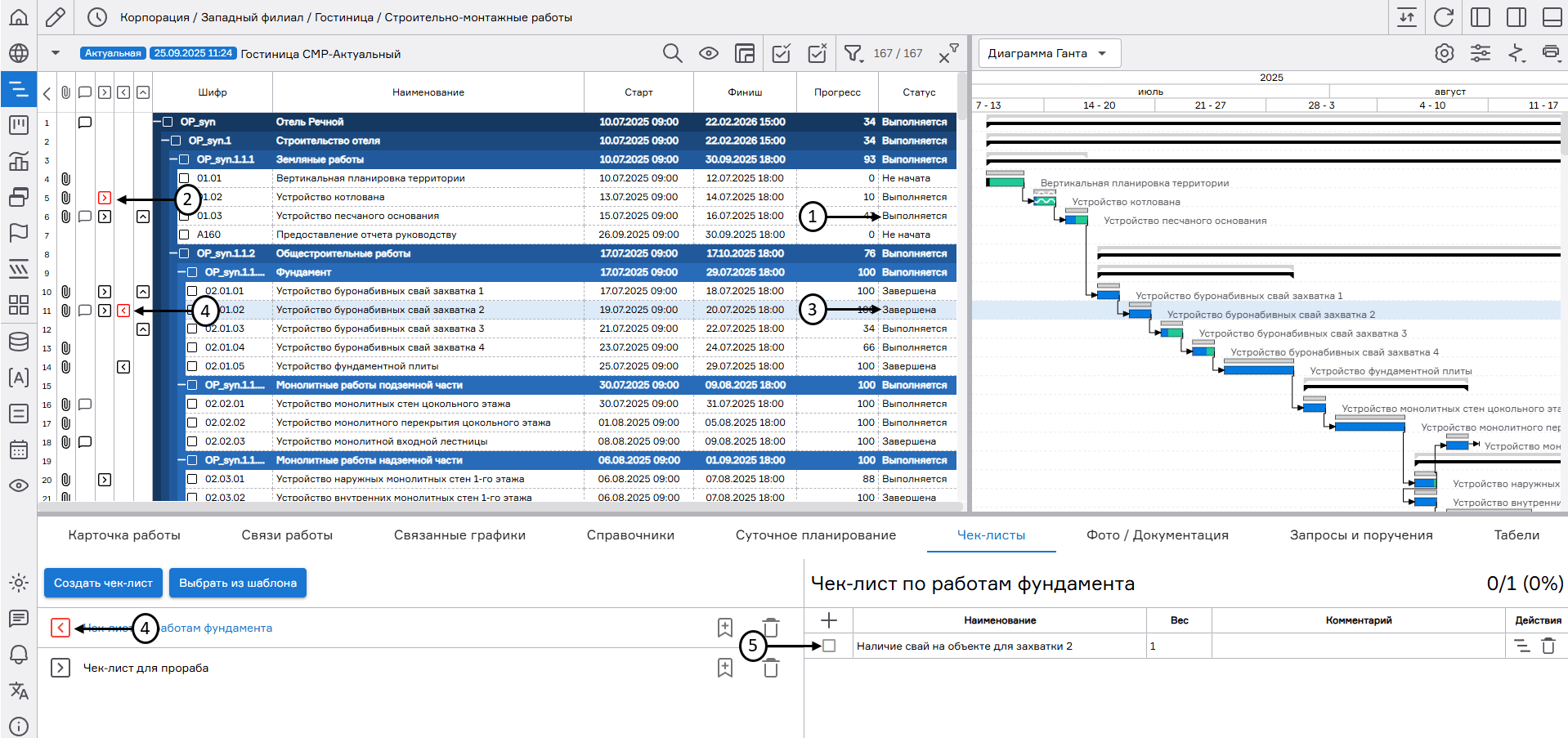Image resolution: width=1568 pixels, height=738 pixels.
Task: Click the pencil edit icon in top bar
Action: click(x=56, y=17)
